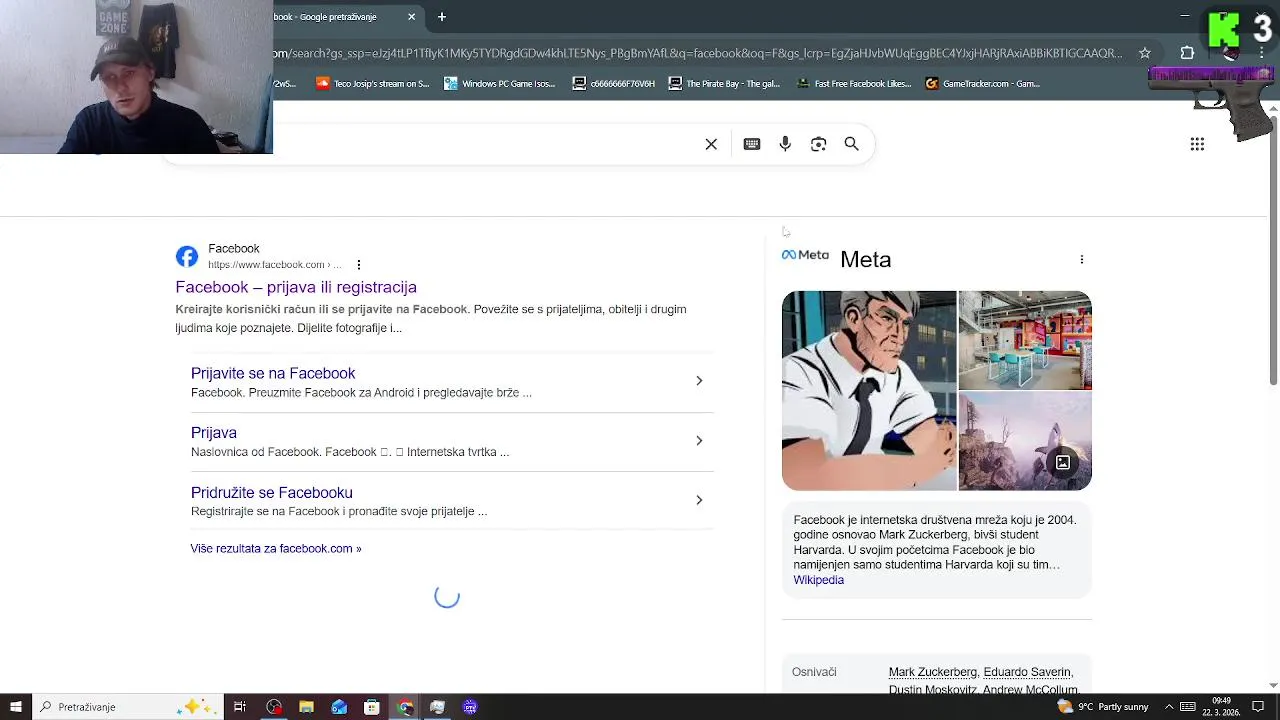The image size is (1280, 720).
Task: Open Teco Josip's stream bookmark
Action: [372, 84]
